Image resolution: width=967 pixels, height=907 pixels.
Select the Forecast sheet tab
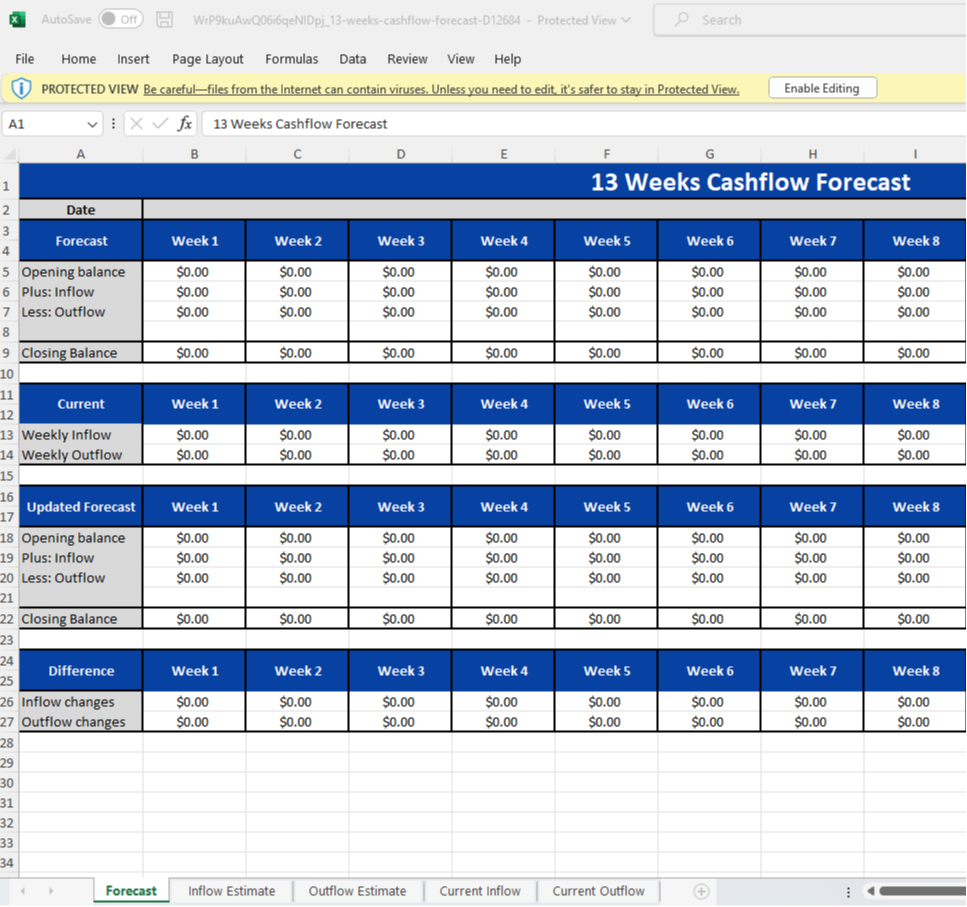click(x=131, y=891)
